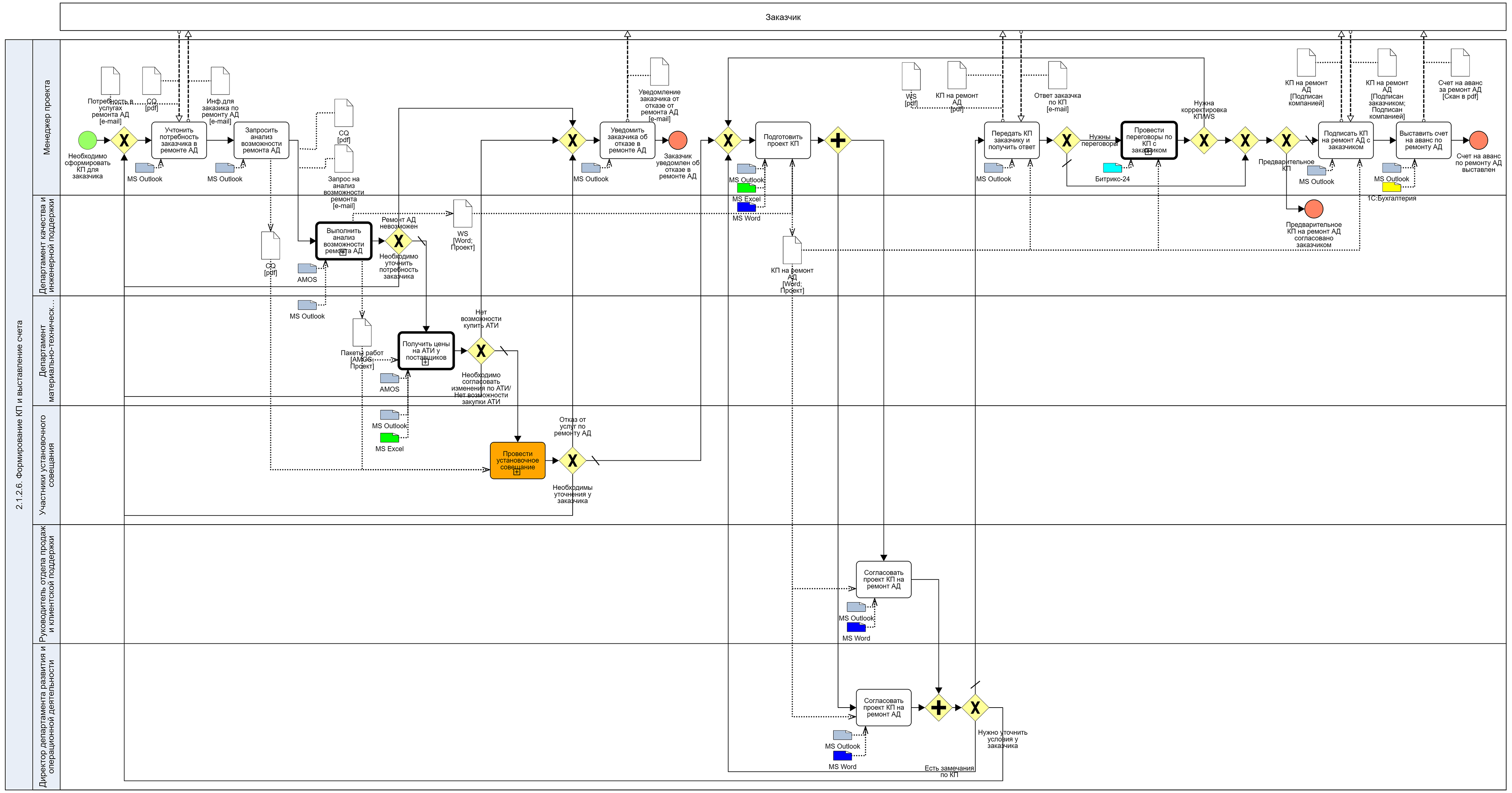The image size is (1512, 793).
Task: Click the 'Нужна корректировка КП/WS' gateway
Action: tap(1204, 140)
